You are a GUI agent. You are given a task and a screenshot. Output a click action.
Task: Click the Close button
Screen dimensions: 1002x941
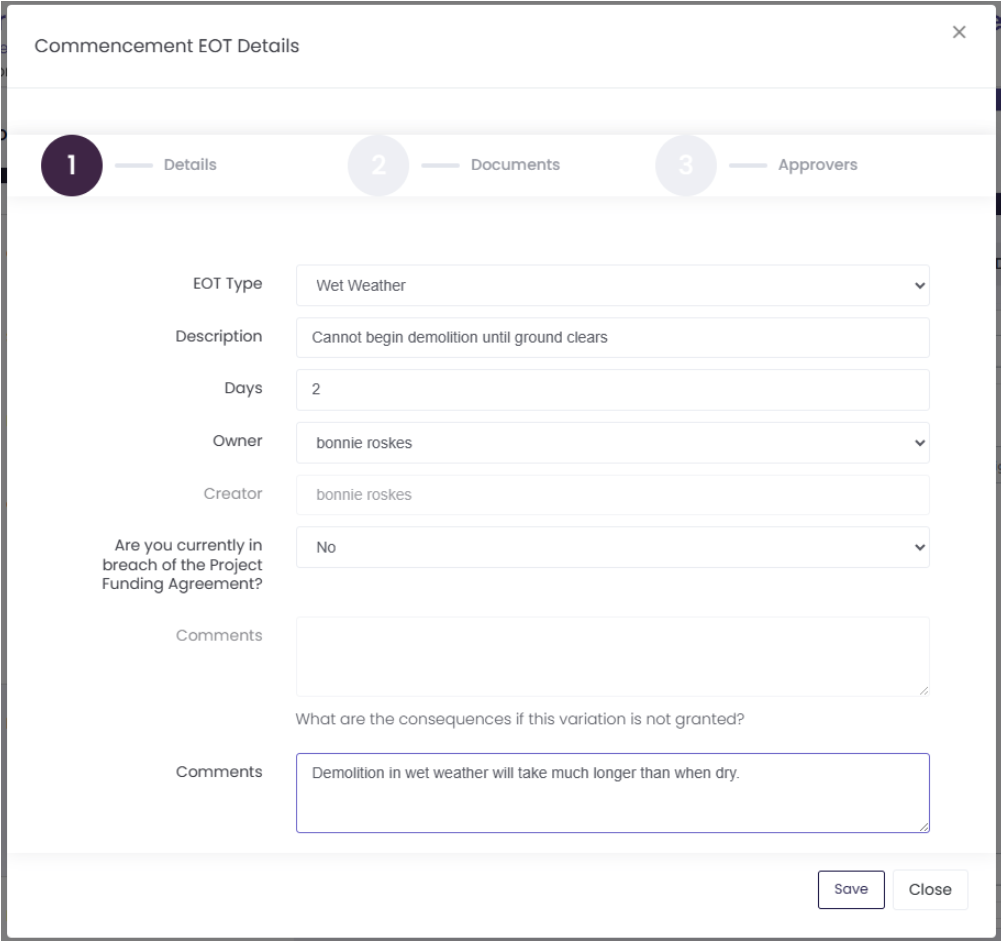click(930, 889)
